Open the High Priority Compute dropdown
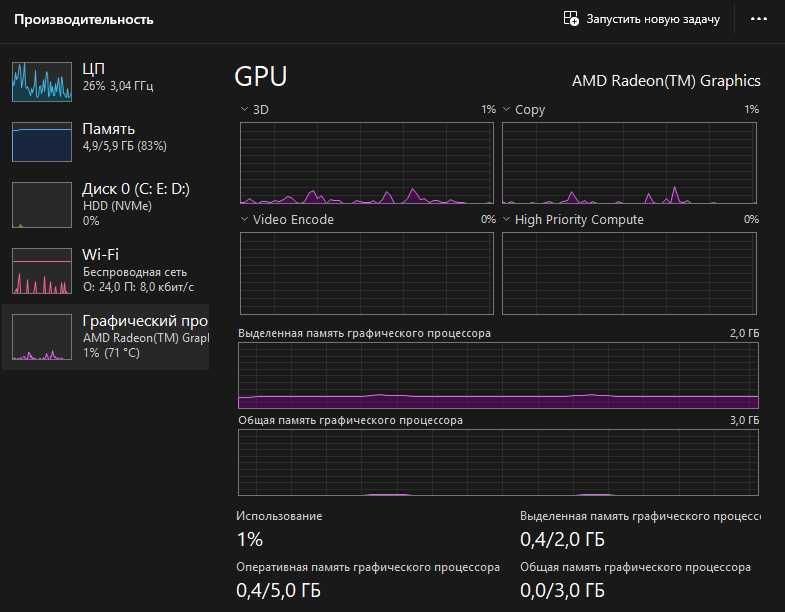This screenshot has height=612, width=785. 507,219
